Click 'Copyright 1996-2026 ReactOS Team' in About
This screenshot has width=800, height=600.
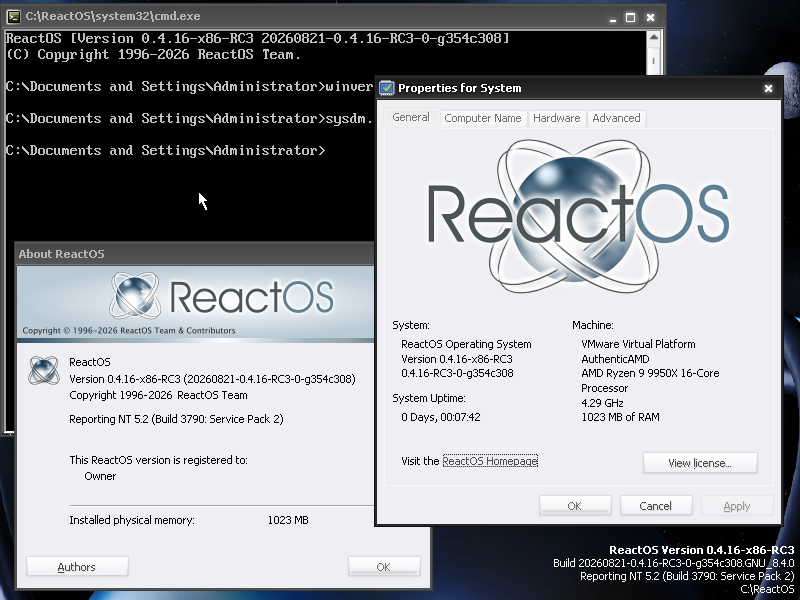click(x=158, y=395)
